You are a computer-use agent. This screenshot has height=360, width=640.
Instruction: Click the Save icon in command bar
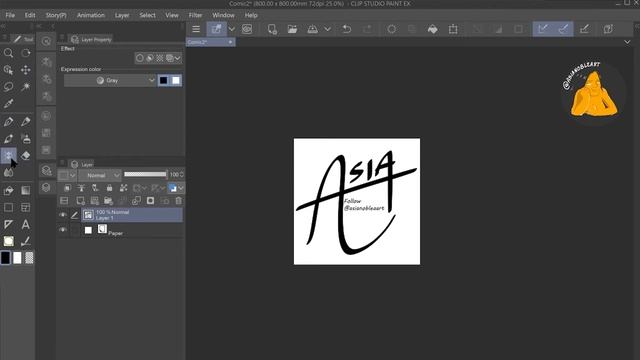click(312, 29)
